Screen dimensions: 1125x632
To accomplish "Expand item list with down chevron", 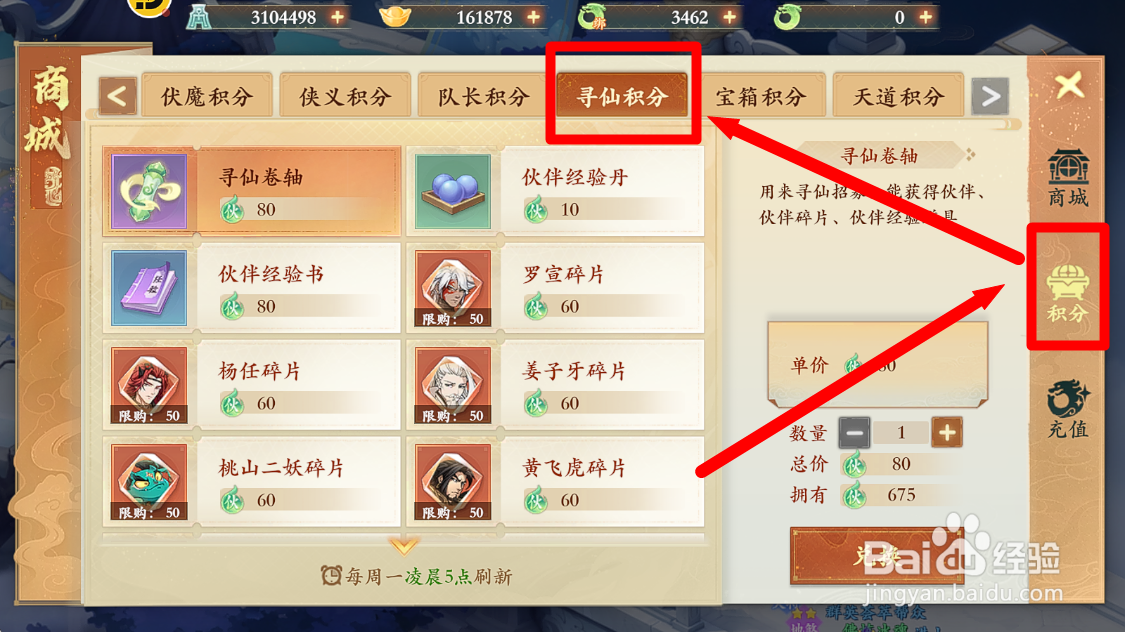I will (x=404, y=546).
